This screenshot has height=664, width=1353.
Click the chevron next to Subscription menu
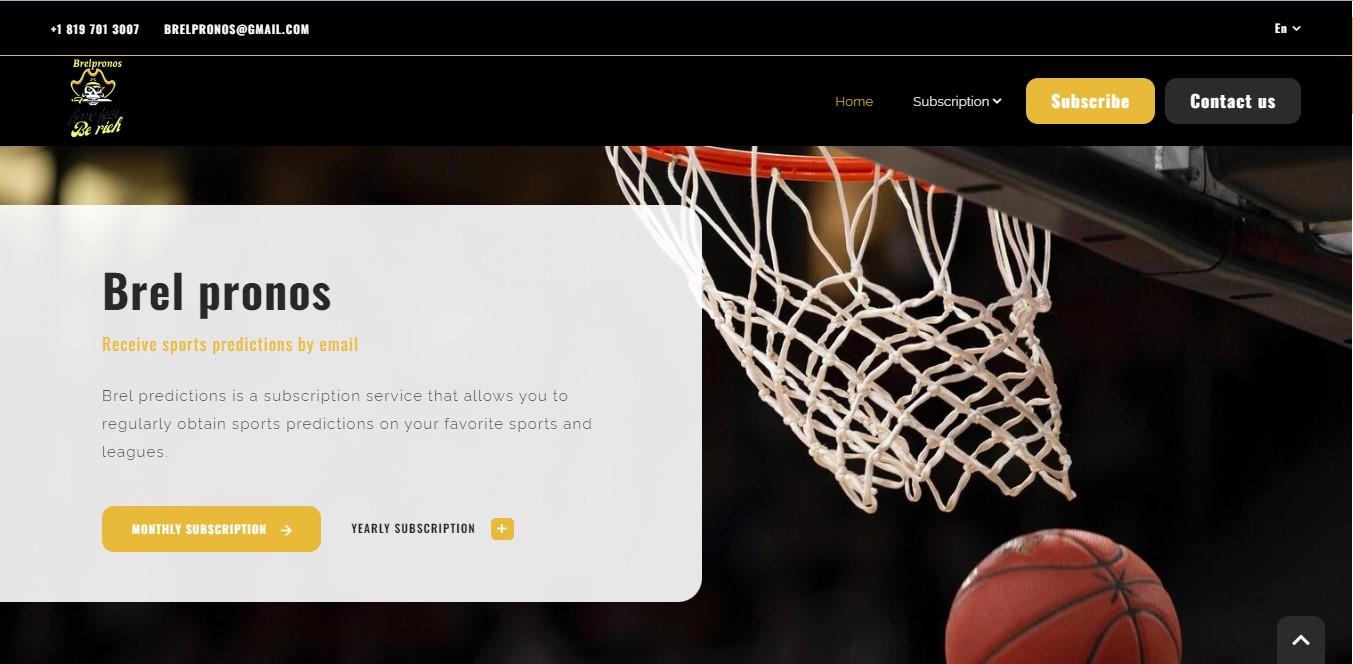[997, 101]
